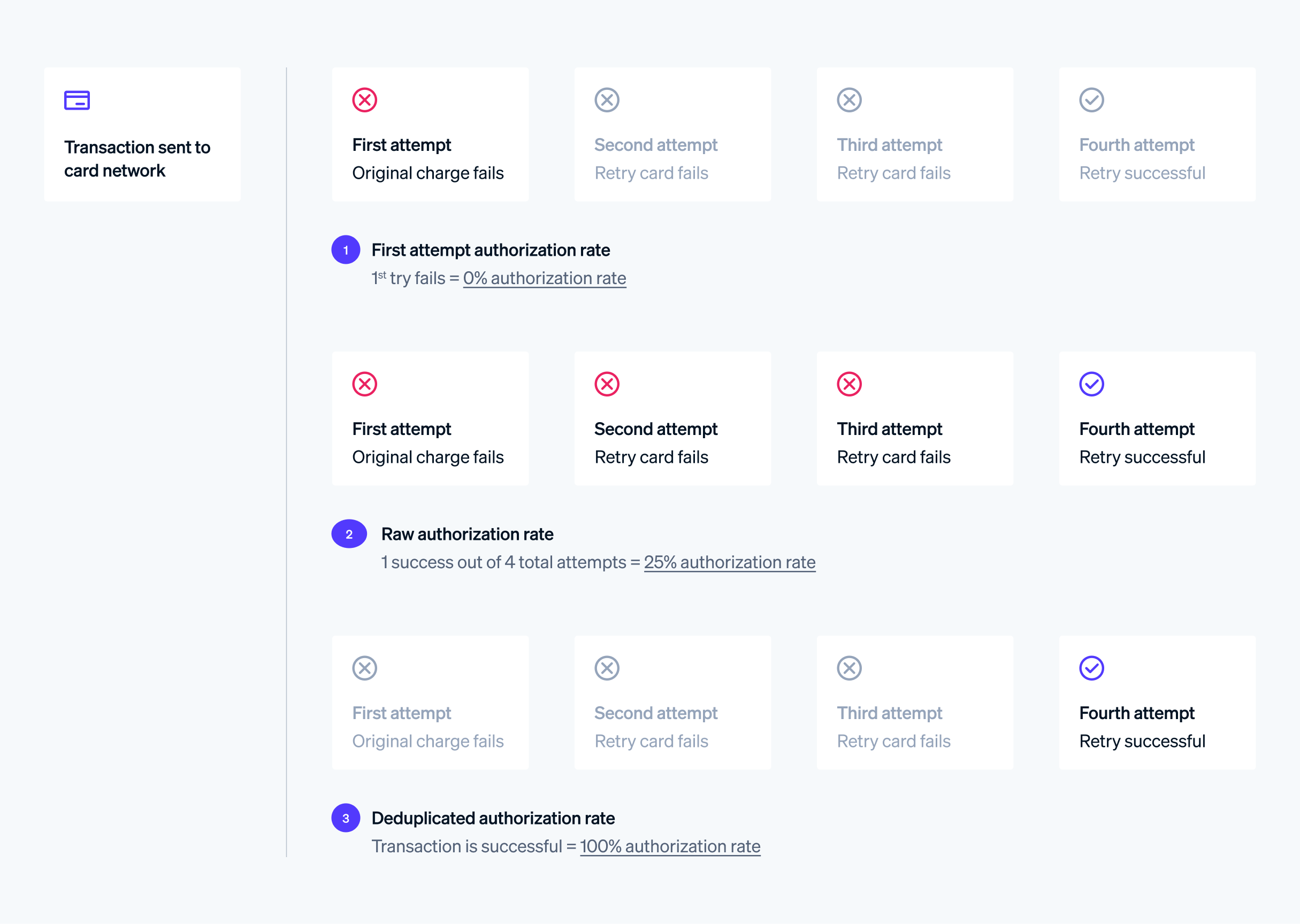The width and height of the screenshot is (1300, 924).
Task: Select the Transaction sent to card network card
Action: (x=142, y=134)
